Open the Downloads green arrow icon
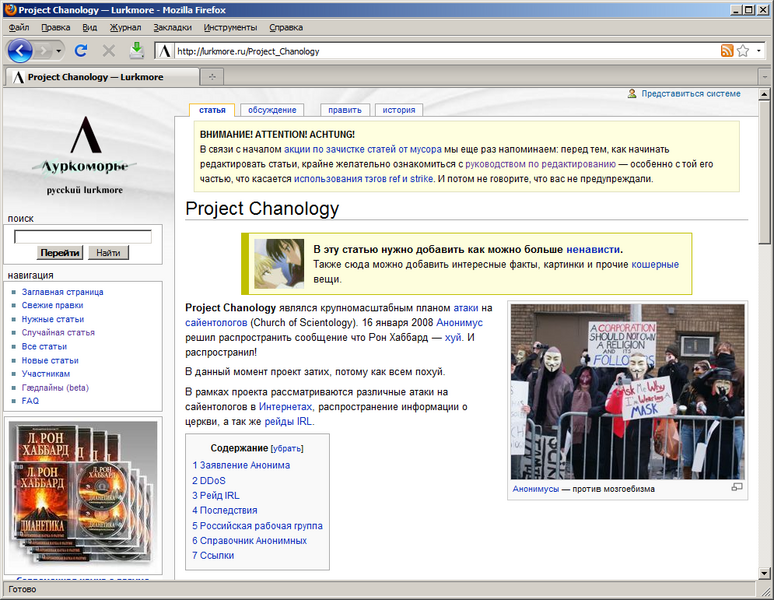Screen dimensions: 774x600 pyautogui.click(x=137, y=50)
